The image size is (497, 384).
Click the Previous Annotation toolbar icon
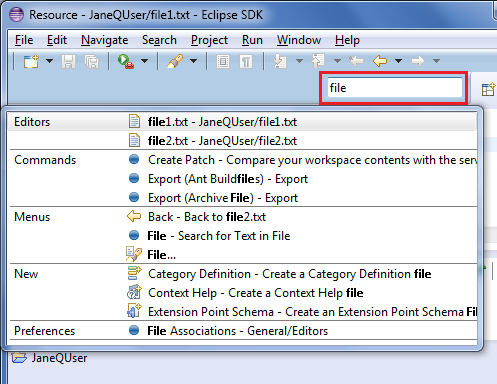(318, 61)
